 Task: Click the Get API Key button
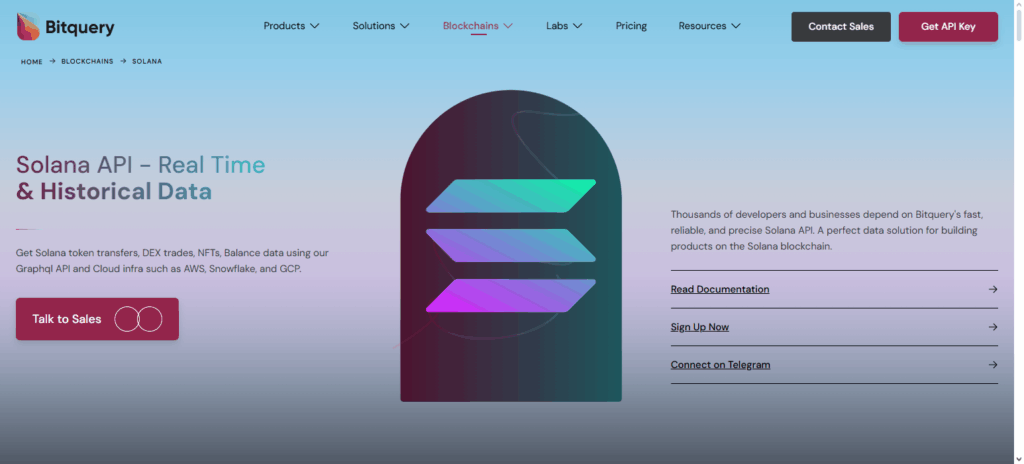[948, 27]
